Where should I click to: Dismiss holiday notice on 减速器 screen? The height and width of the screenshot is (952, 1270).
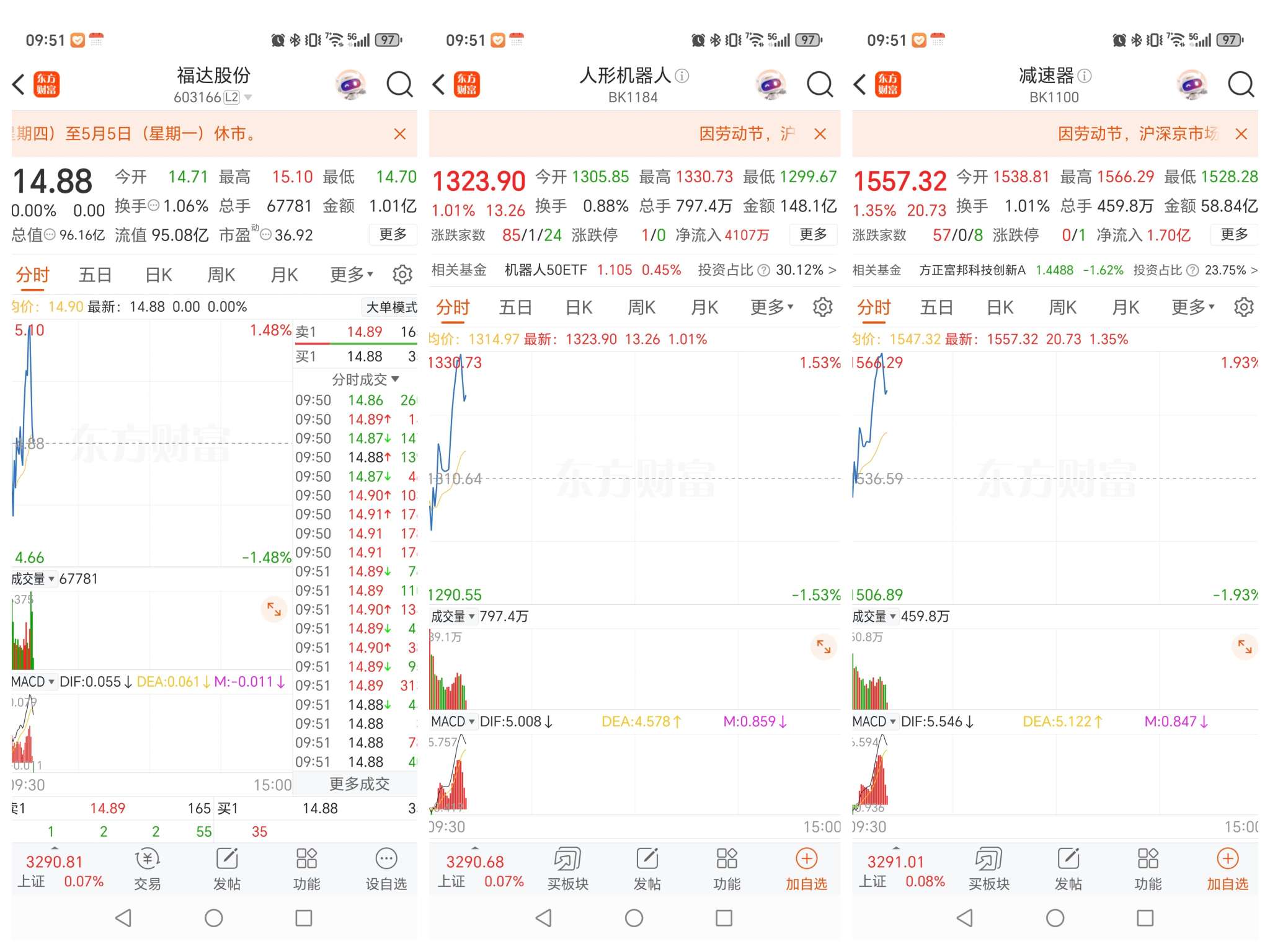click(1241, 134)
